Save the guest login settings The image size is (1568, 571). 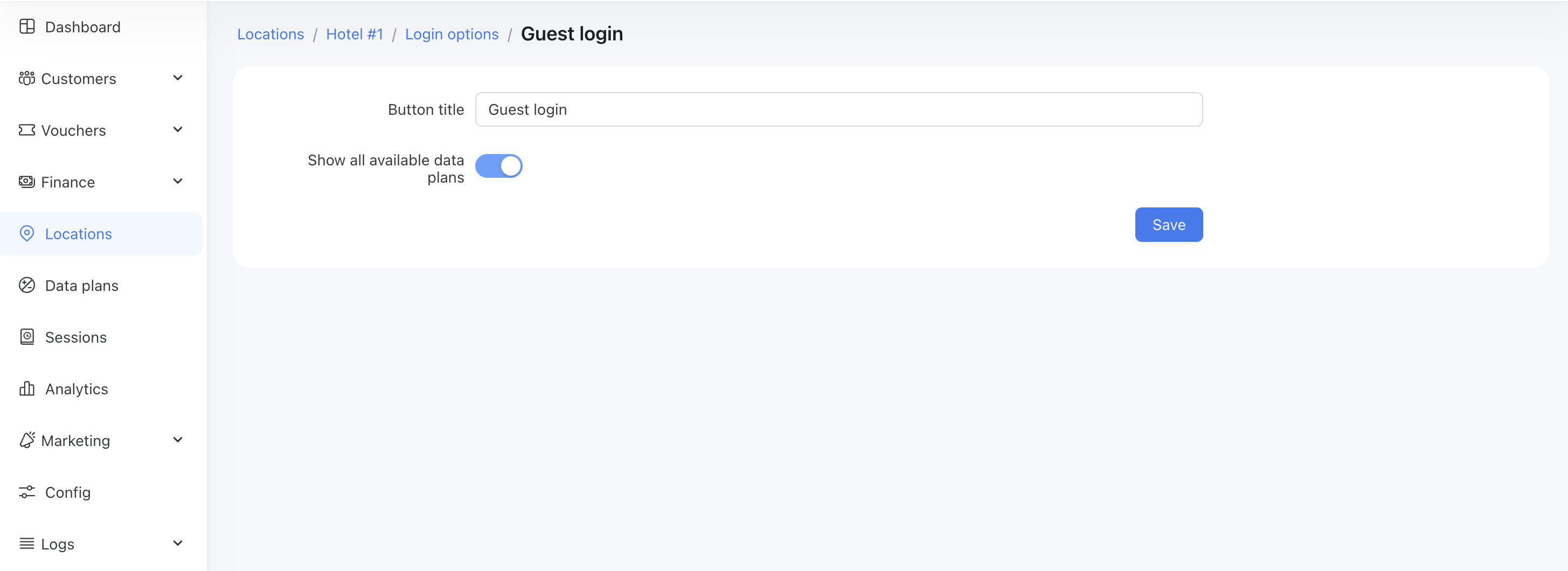(x=1168, y=225)
